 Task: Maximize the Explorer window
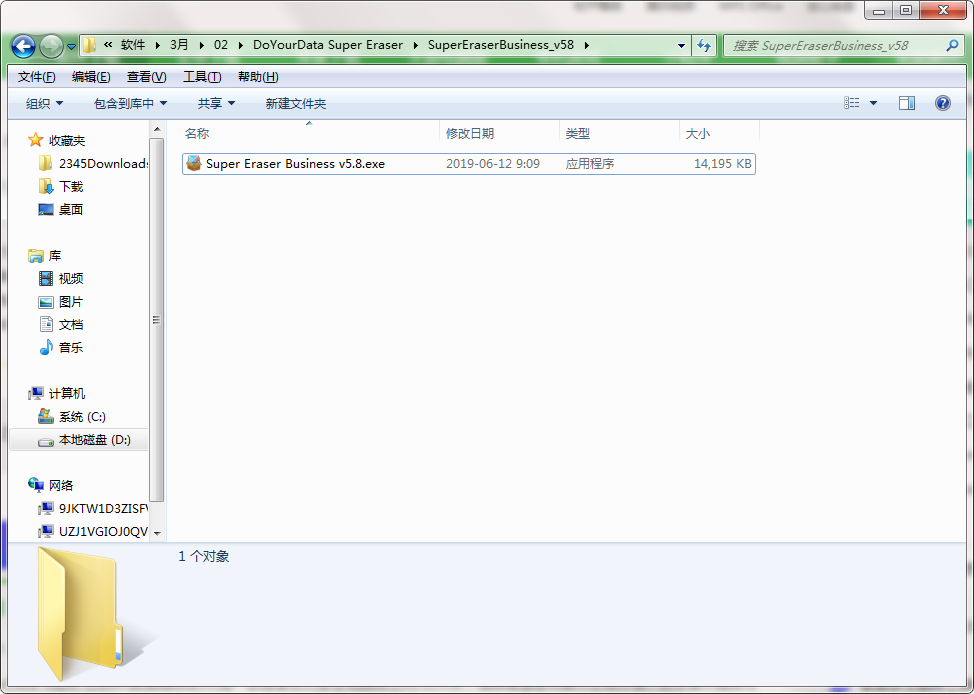[906, 11]
